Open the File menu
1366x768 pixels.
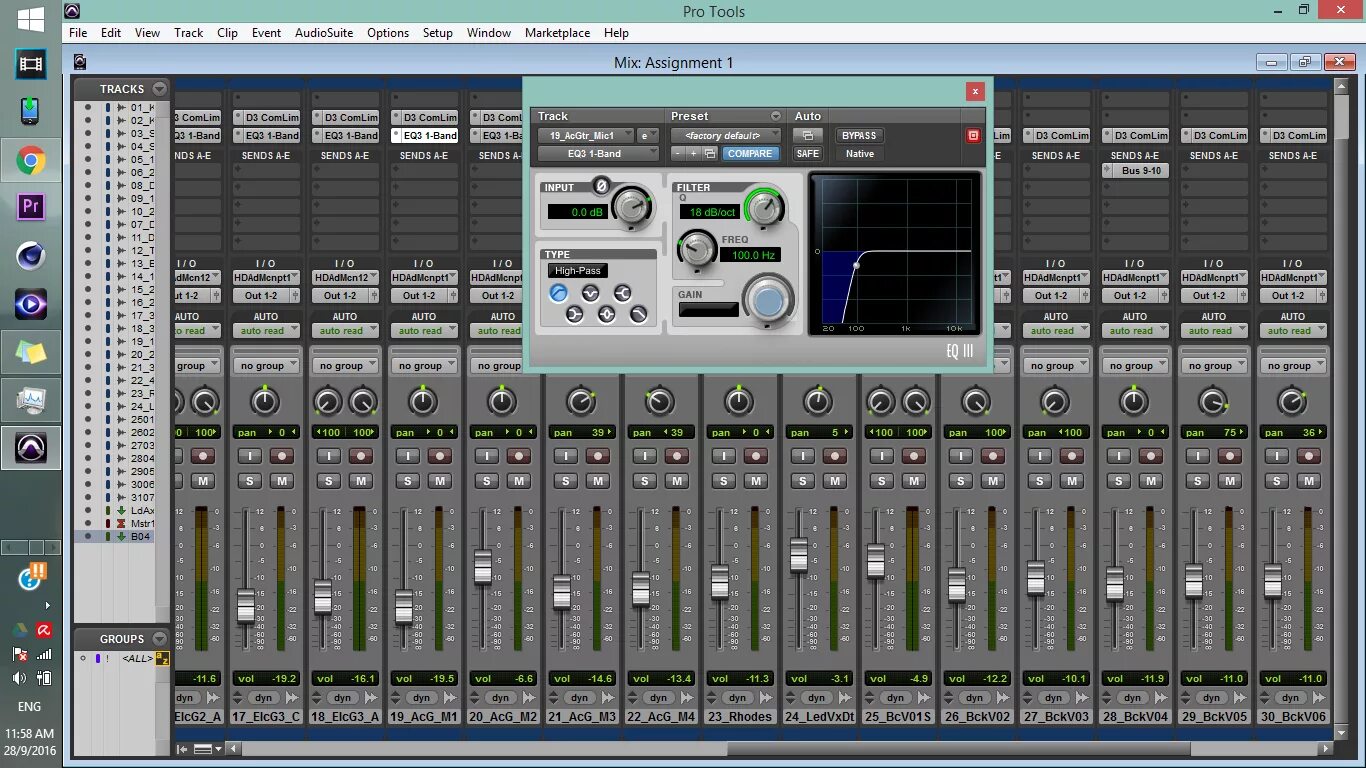click(78, 32)
